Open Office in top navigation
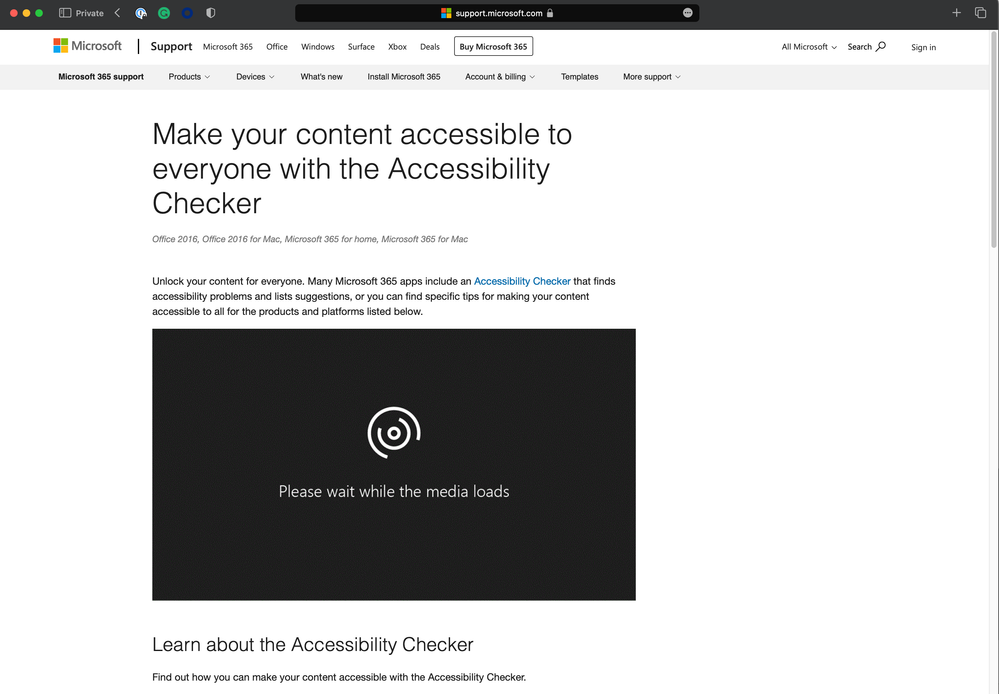999x694 pixels. click(277, 47)
